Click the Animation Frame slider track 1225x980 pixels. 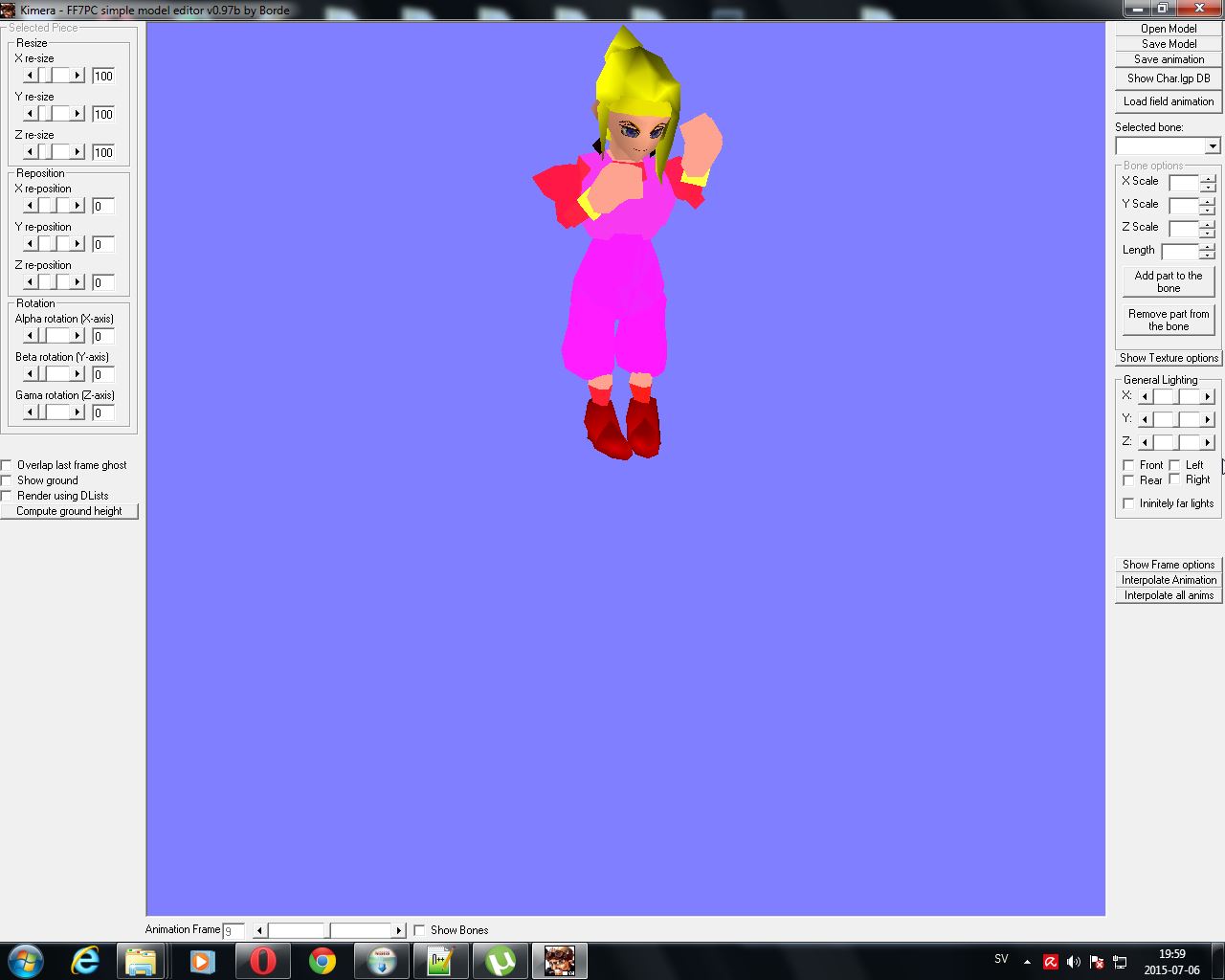329,930
